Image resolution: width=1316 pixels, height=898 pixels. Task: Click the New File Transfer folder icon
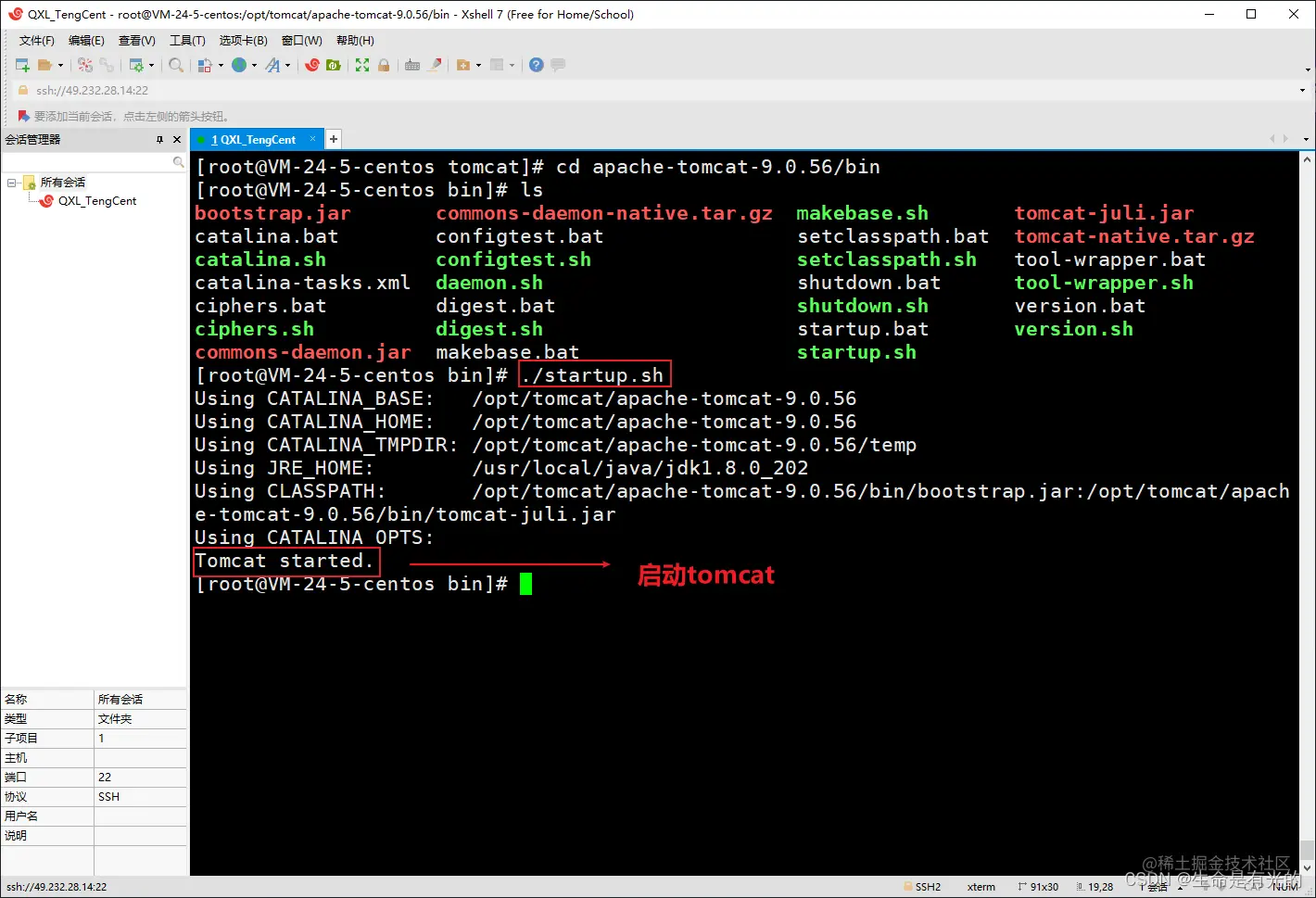pyautogui.click(x=463, y=65)
